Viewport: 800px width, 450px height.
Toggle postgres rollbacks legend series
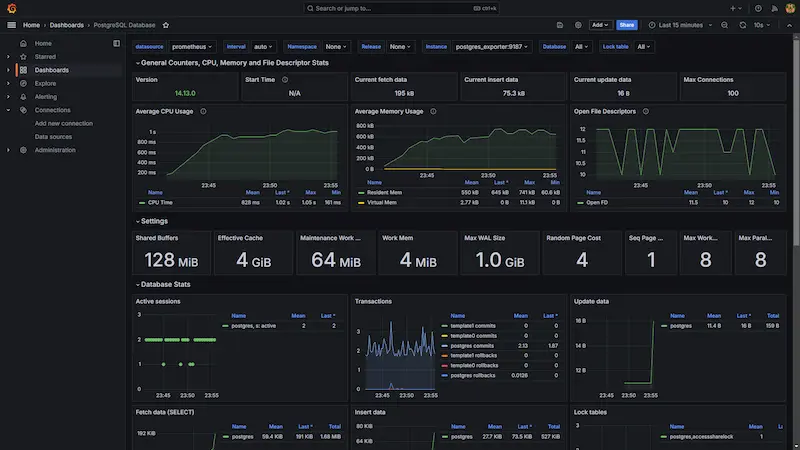(x=473, y=376)
